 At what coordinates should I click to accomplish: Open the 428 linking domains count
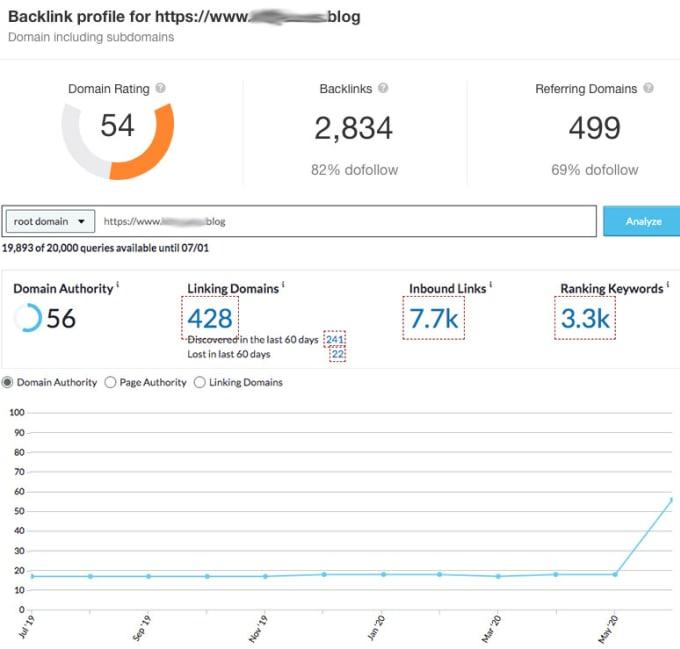point(210,319)
